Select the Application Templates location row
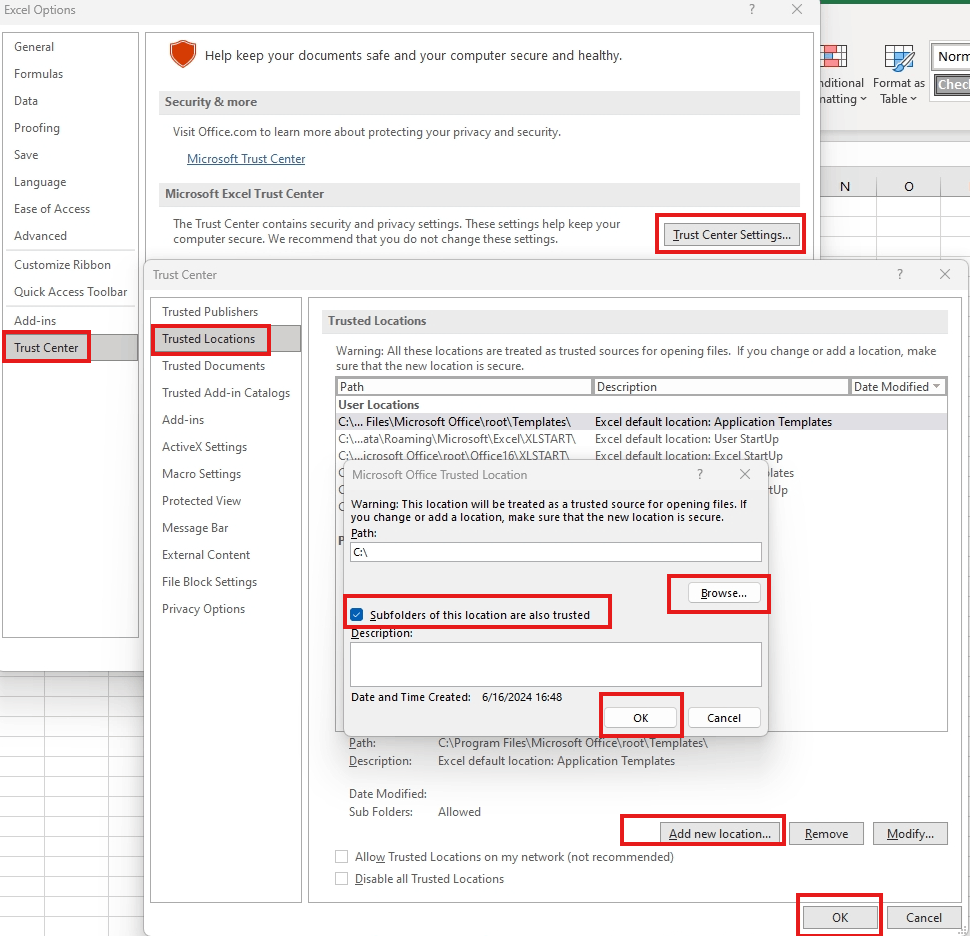This screenshot has width=971, height=937. [x=642, y=422]
